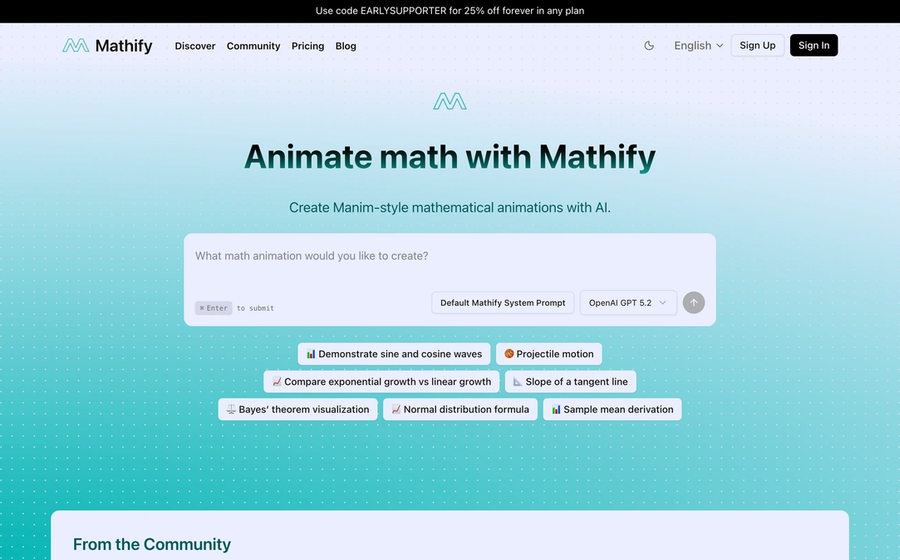900x560 pixels.
Task: Open the English language dropdown
Action: (x=698, y=45)
